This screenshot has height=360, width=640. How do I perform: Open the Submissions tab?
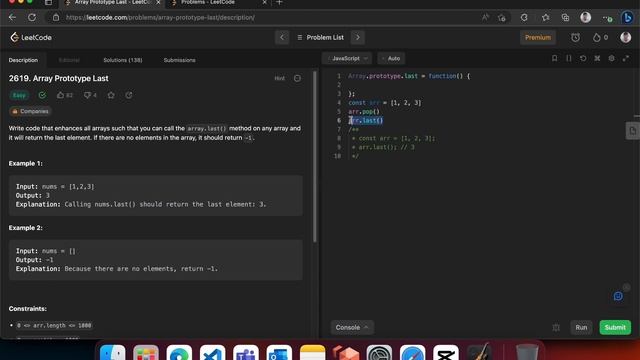coord(179,60)
